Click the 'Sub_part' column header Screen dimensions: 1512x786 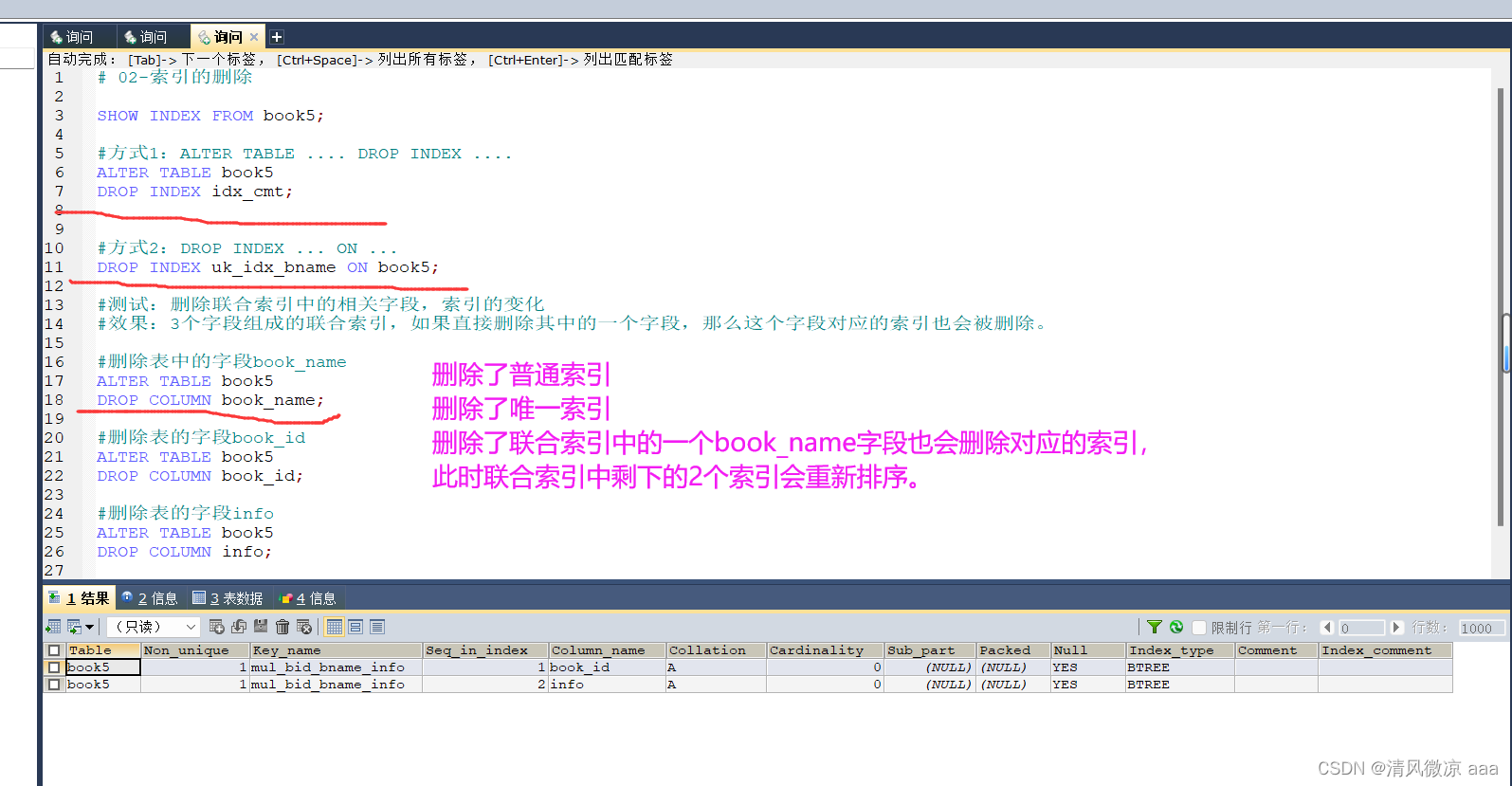click(930, 650)
